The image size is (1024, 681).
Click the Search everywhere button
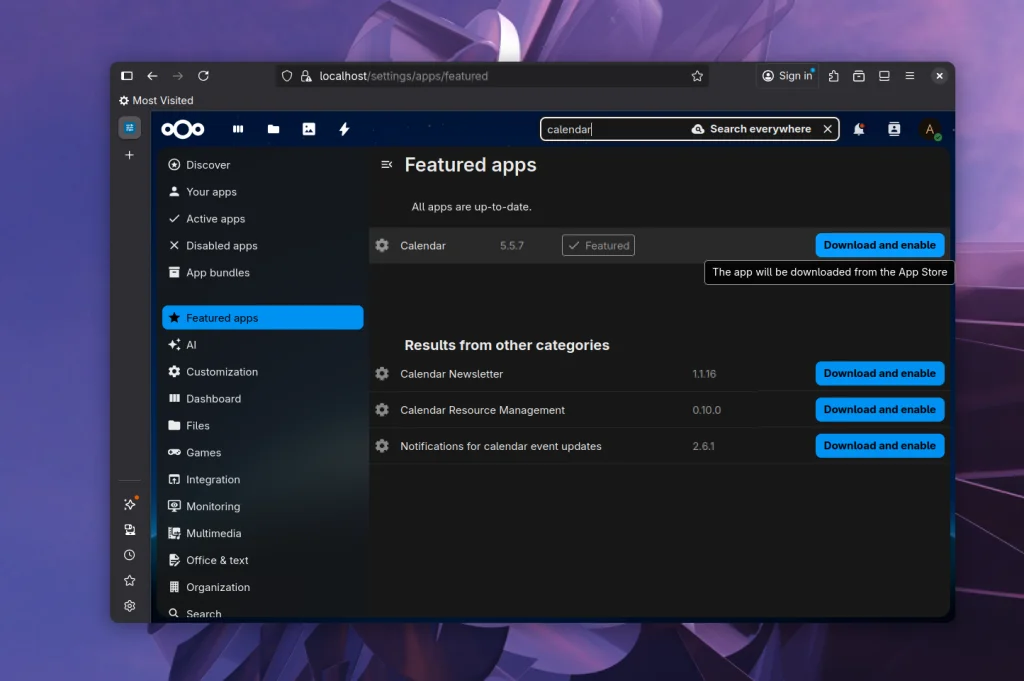coord(751,129)
